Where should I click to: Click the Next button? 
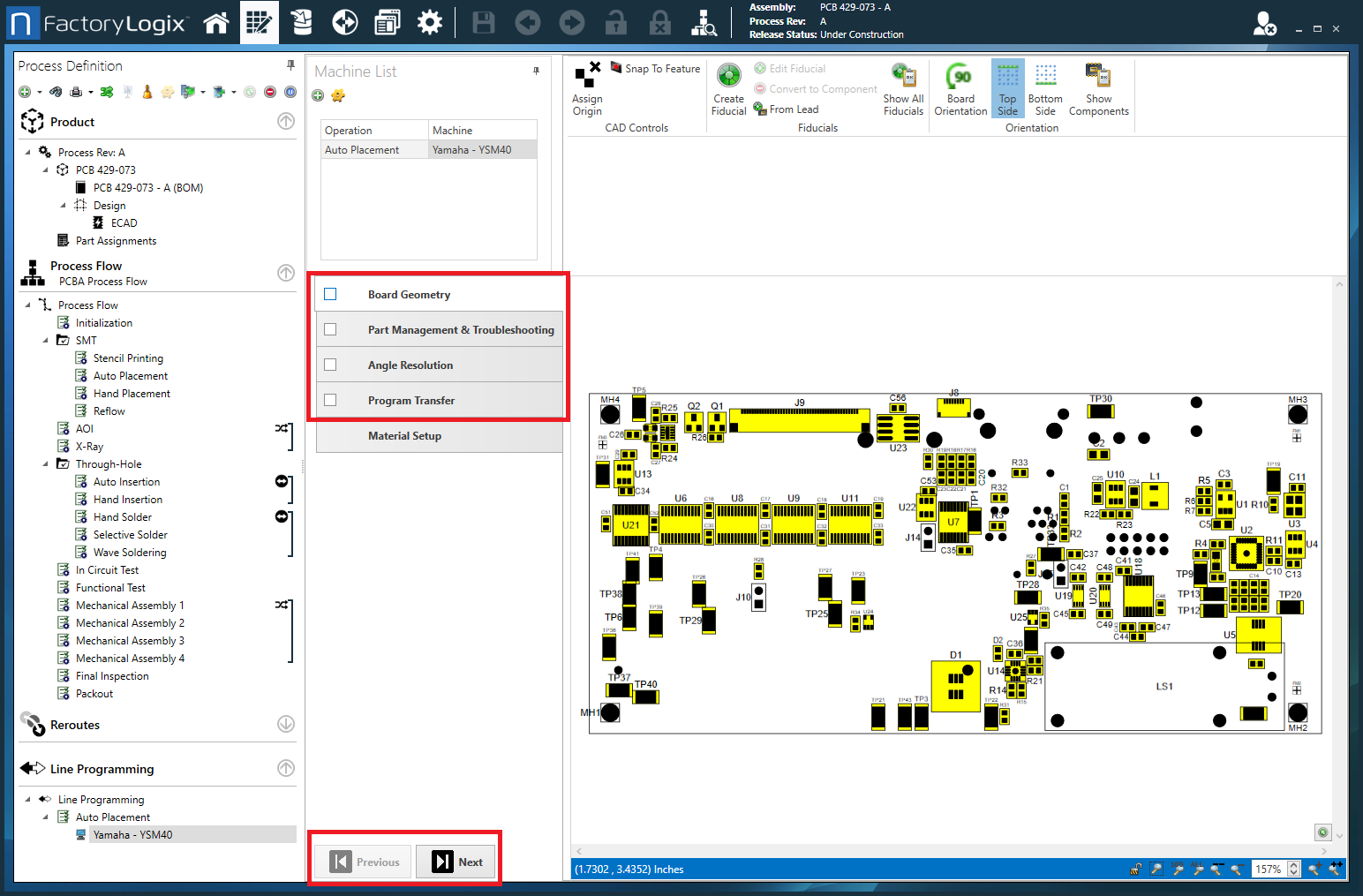point(458,862)
